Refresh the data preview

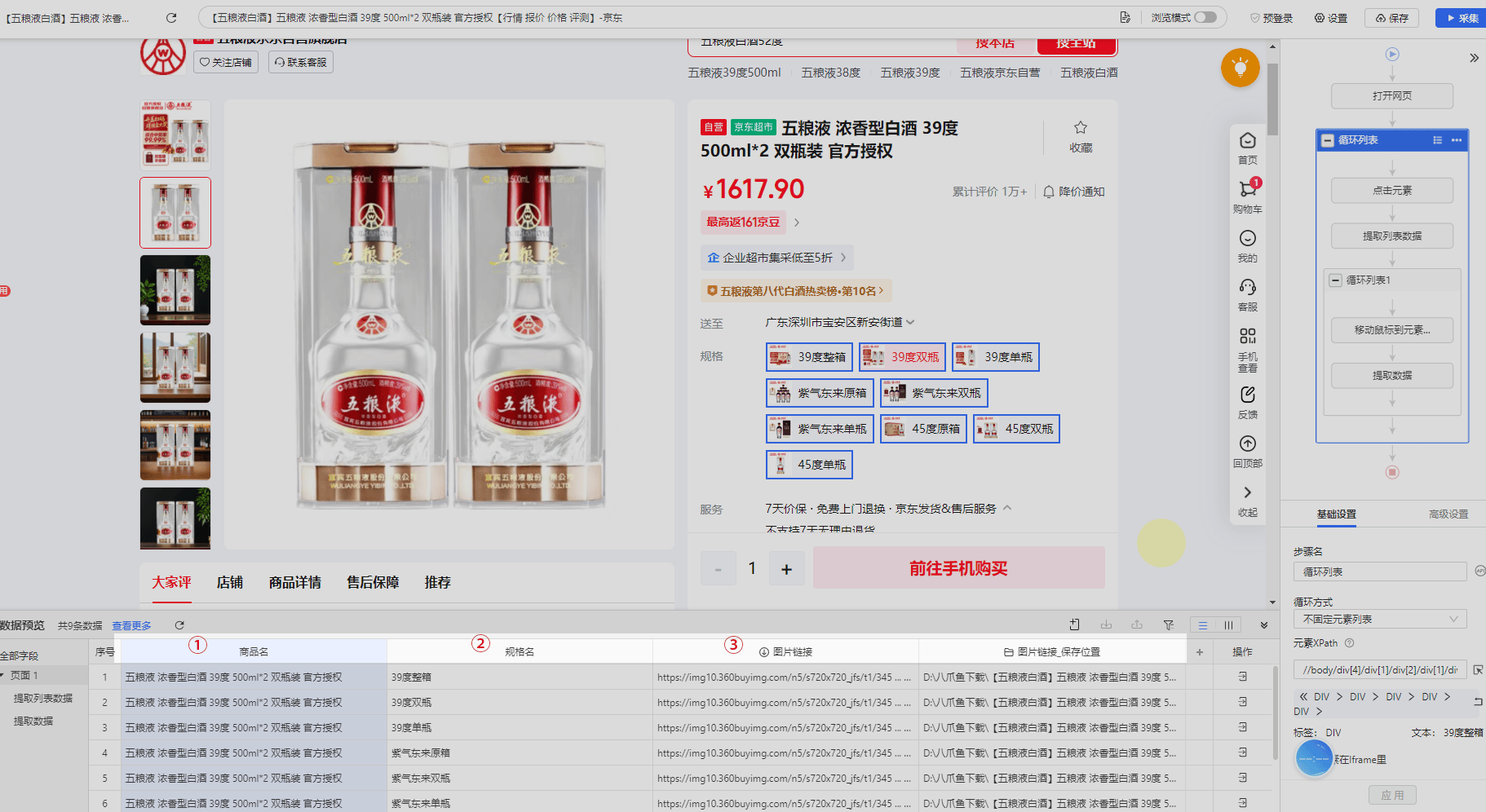179,625
